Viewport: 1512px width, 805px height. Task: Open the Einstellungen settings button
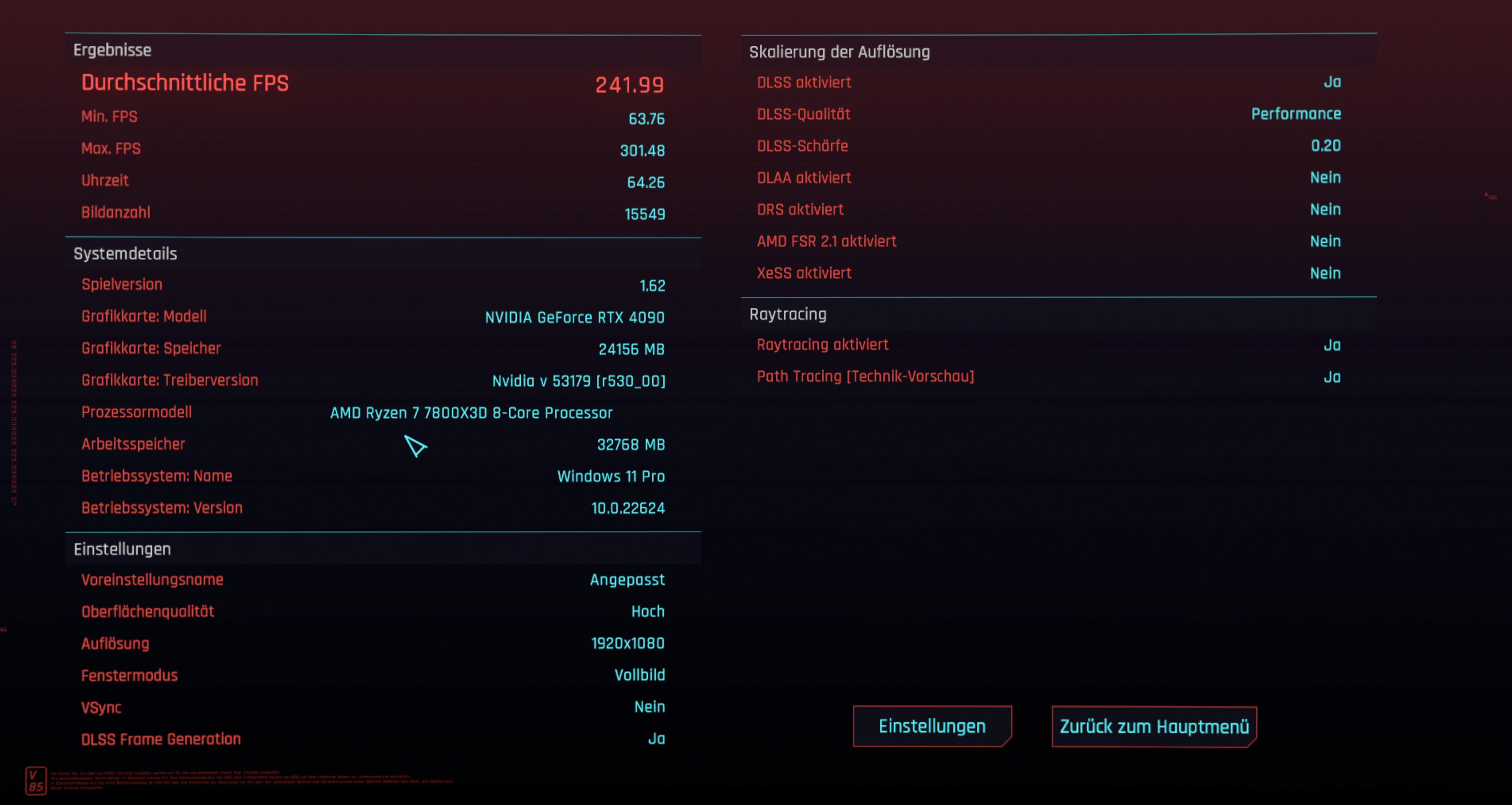932,726
